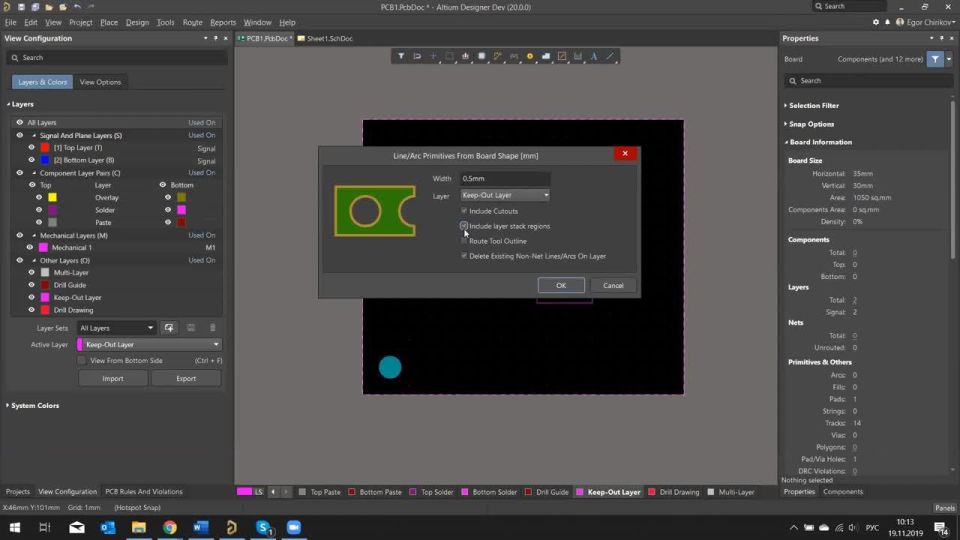Toggle the Include Cutouts checkbox
Viewport: 960px width, 540px height.
coord(464,211)
